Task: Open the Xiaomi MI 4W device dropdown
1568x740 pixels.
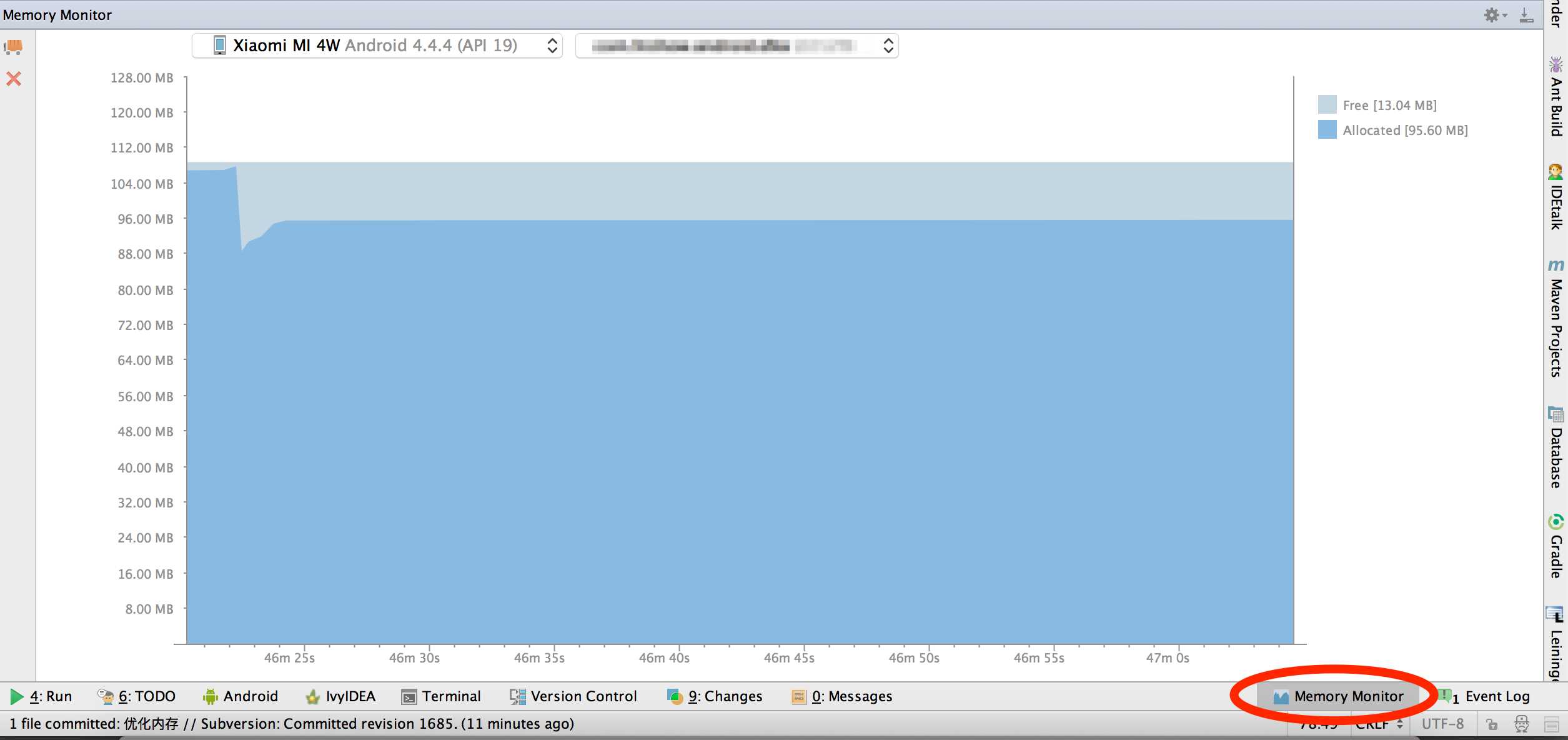Action: coord(377,46)
